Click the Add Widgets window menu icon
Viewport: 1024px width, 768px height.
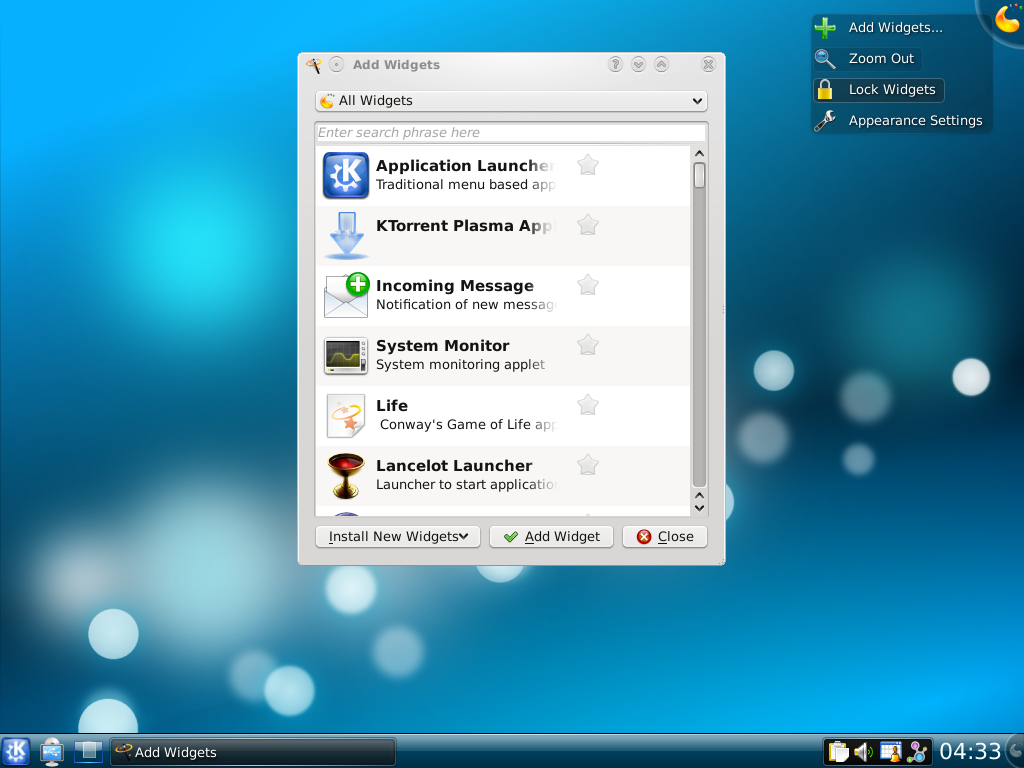(x=313, y=65)
